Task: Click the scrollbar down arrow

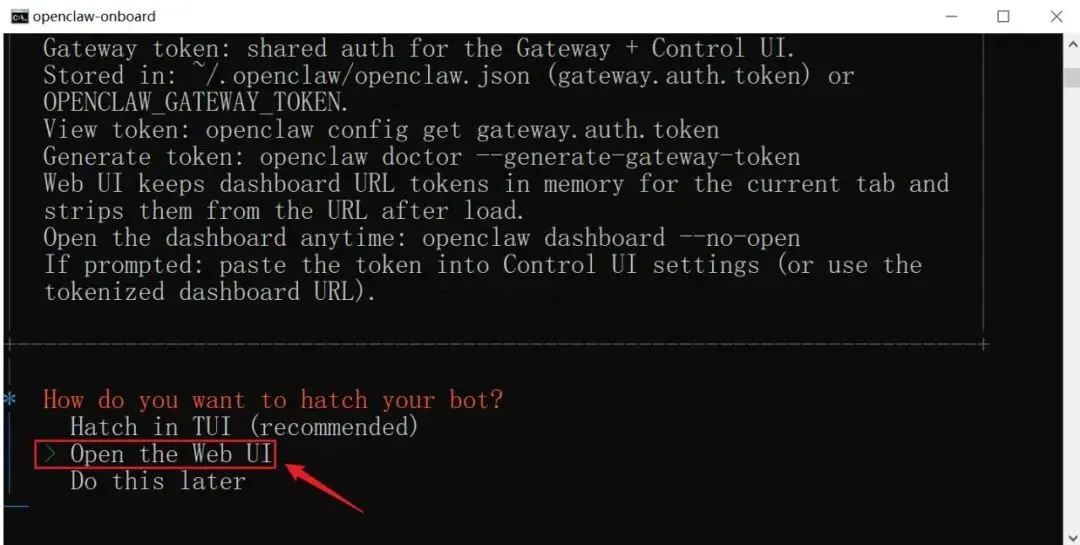Action: [x=1072, y=536]
